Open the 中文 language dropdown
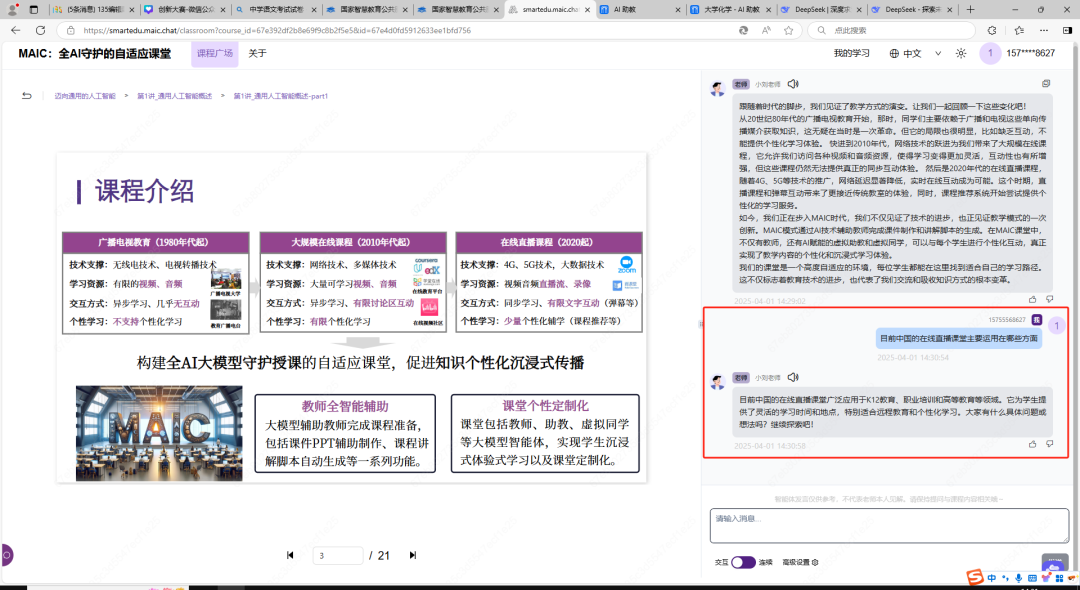The width and height of the screenshot is (1080, 590). click(915, 53)
